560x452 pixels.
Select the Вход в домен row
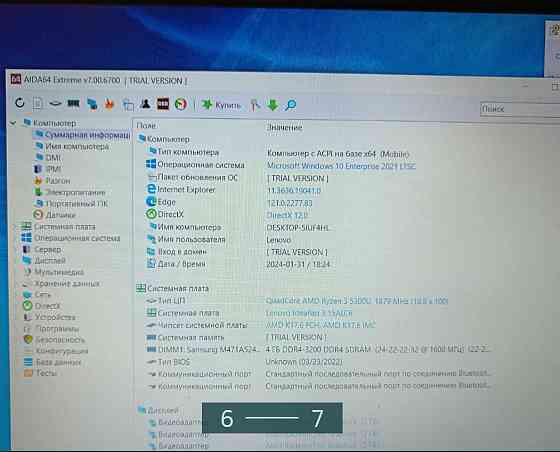click(237, 252)
